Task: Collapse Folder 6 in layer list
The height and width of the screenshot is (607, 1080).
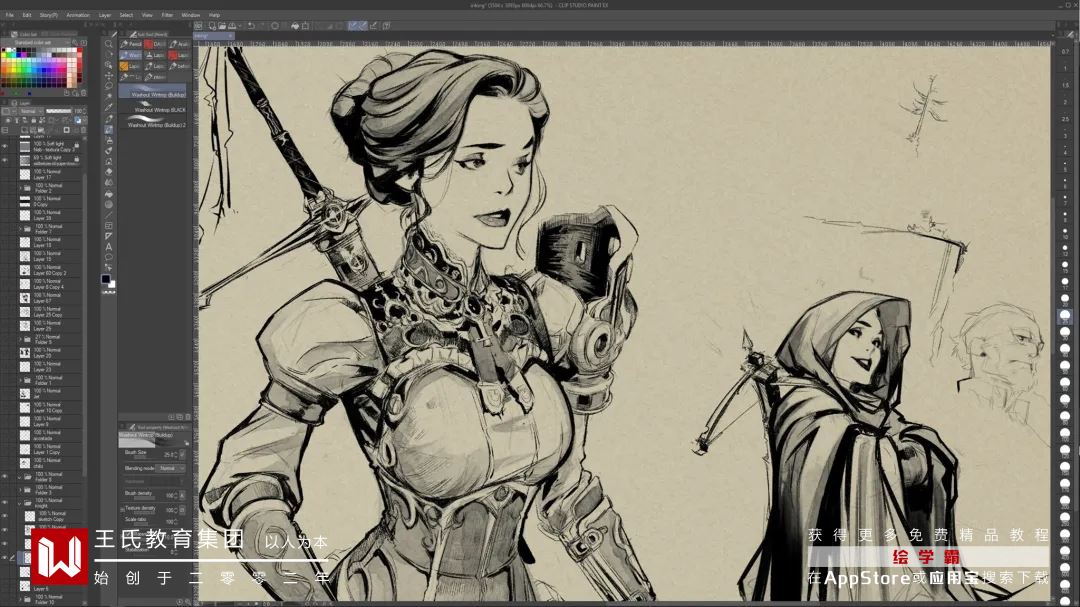Action: [20, 476]
